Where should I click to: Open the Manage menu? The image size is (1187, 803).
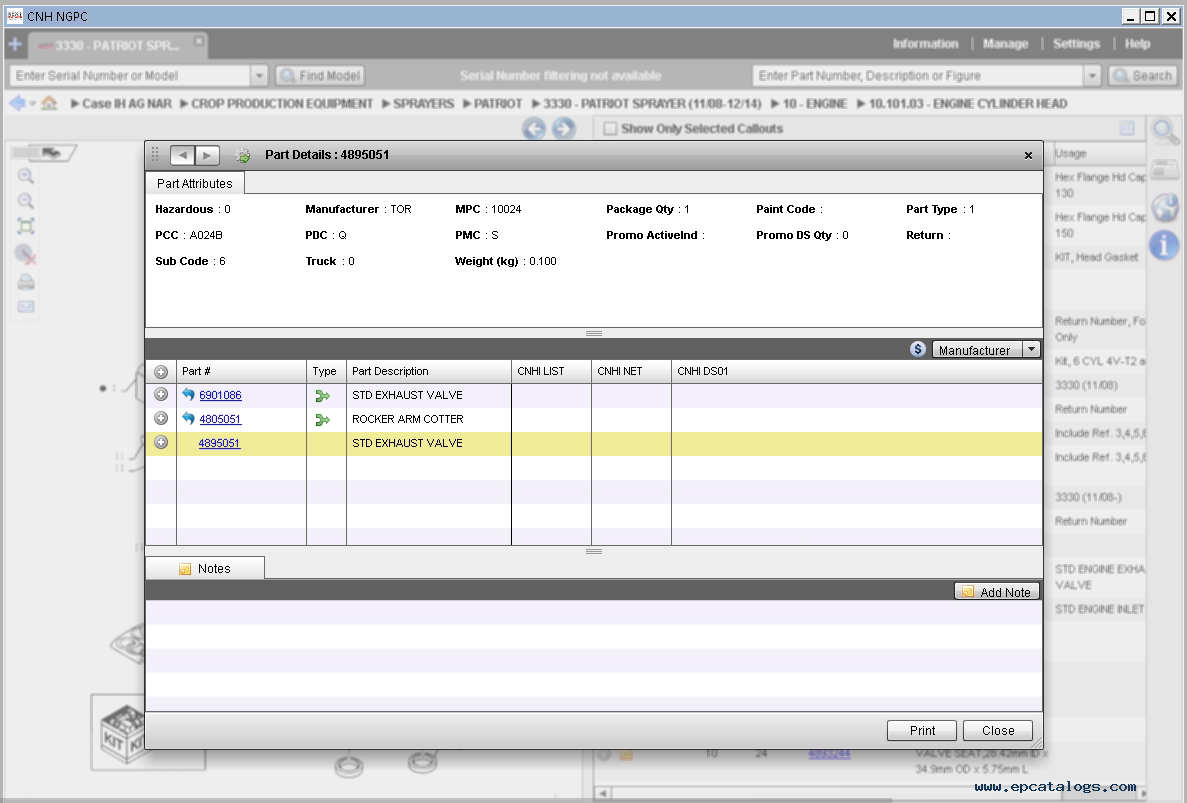(1005, 44)
